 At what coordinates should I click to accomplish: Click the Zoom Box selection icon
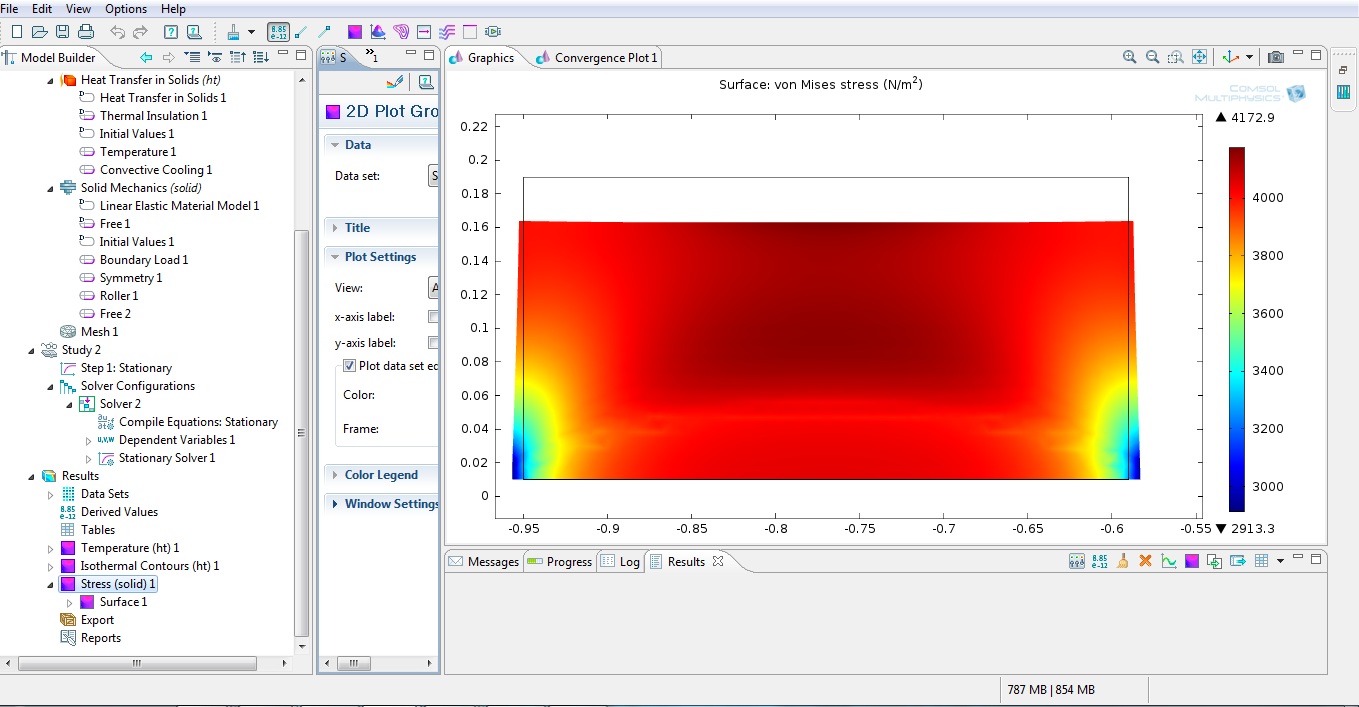pyautogui.click(x=1175, y=57)
